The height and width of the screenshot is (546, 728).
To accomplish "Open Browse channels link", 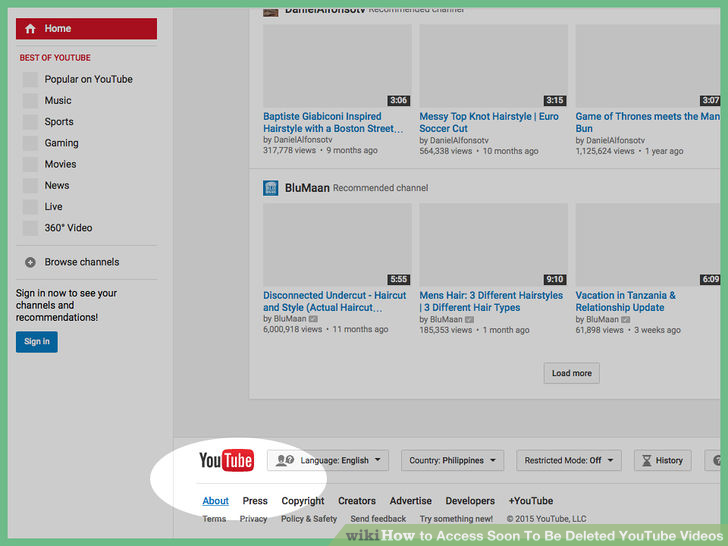I will coord(82,262).
